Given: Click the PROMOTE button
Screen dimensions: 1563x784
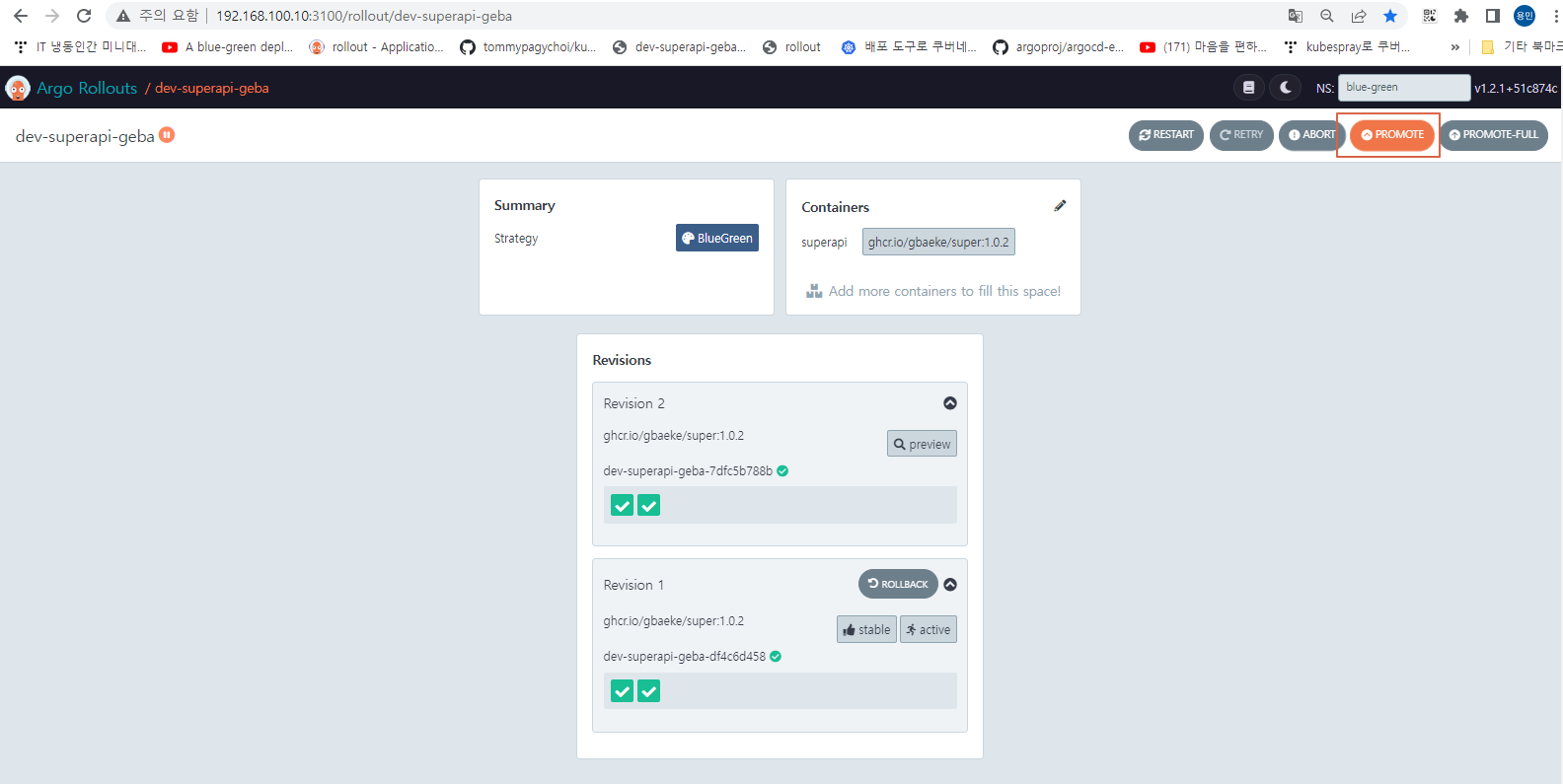Looking at the screenshot, I should 1391,135.
